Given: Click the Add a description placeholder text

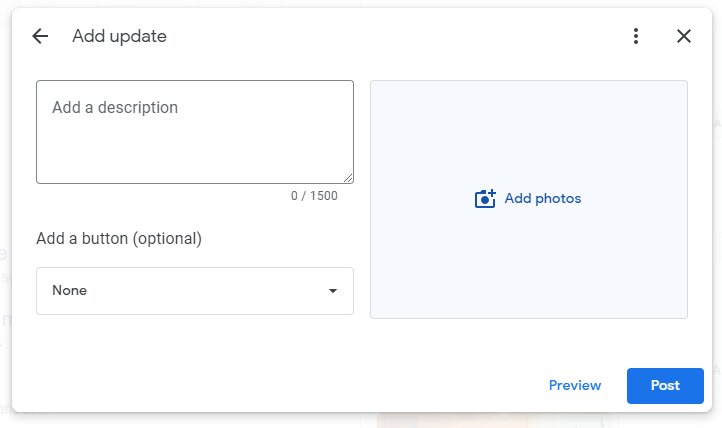Looking at the screenshot, I should [x=115, y=107].
